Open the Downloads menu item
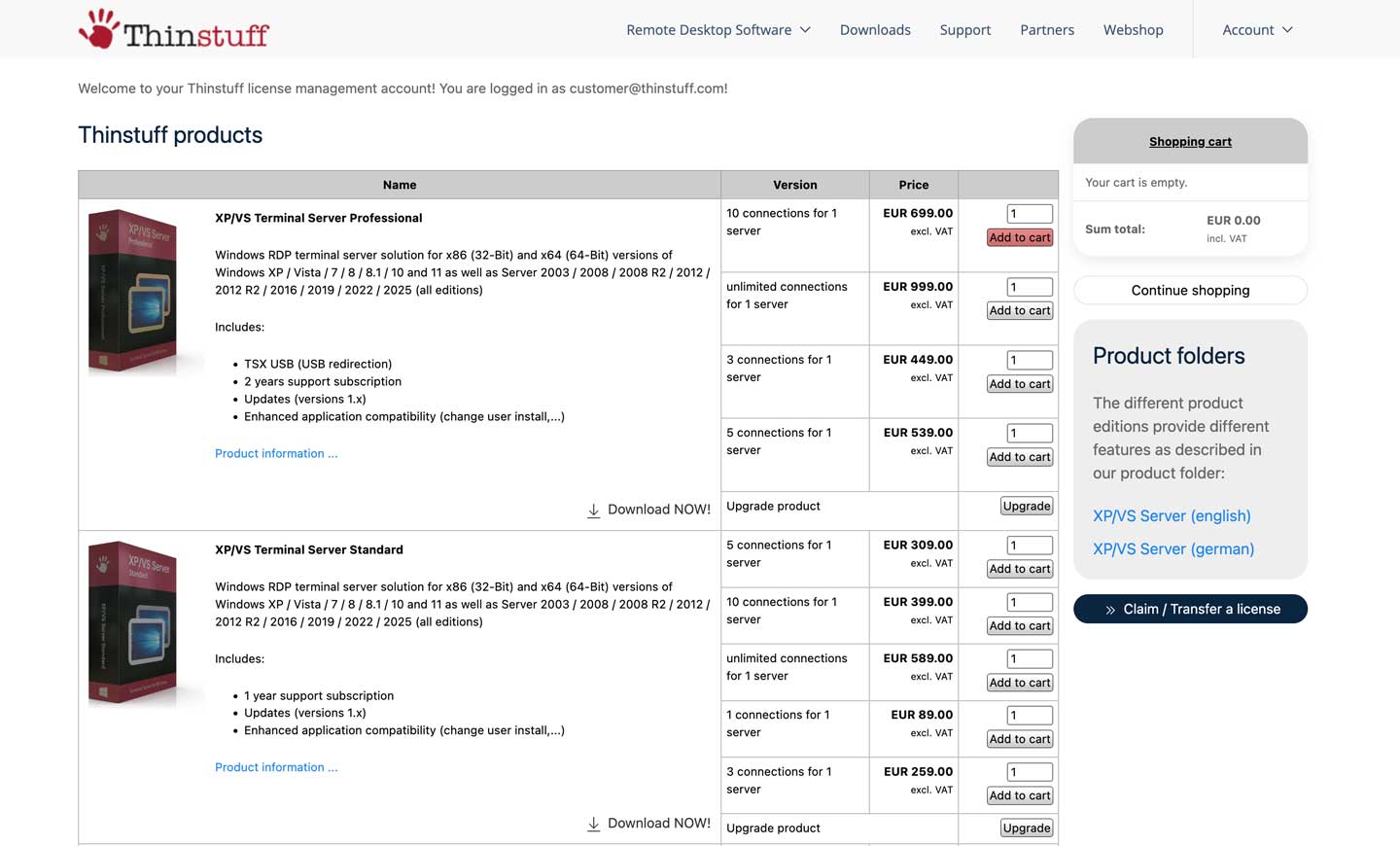This screenshot has height=846, width=1400. pyautogui.click(x=875, y=30)
